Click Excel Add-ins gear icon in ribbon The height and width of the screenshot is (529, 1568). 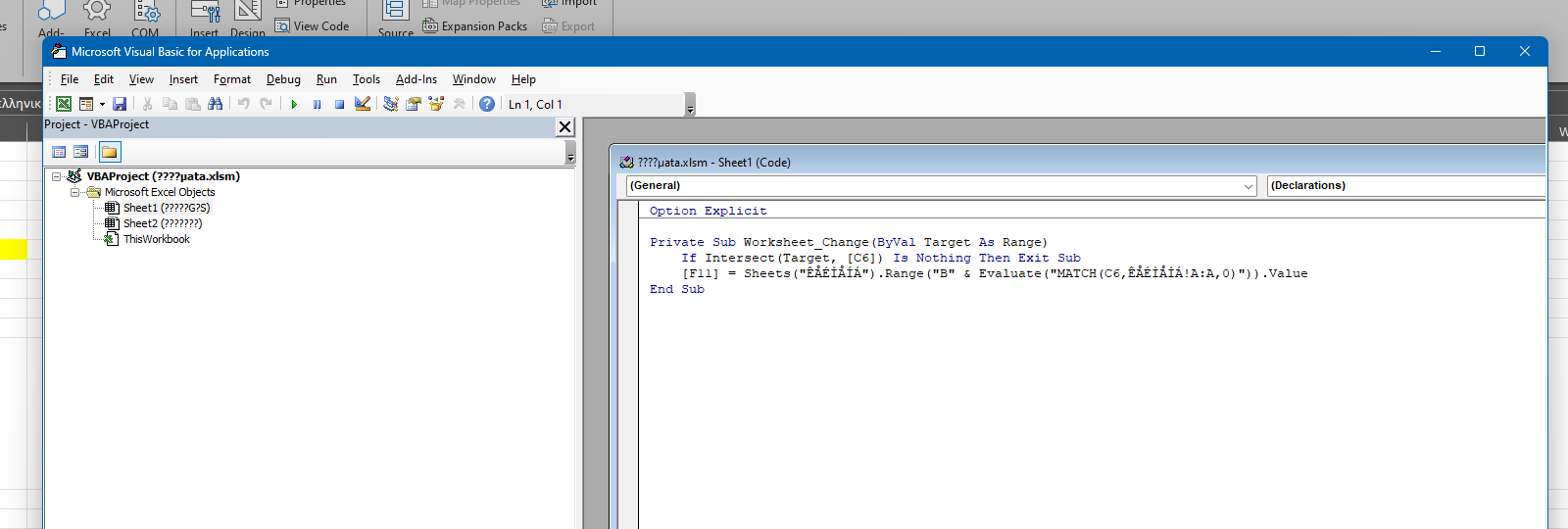click(97, 10)
